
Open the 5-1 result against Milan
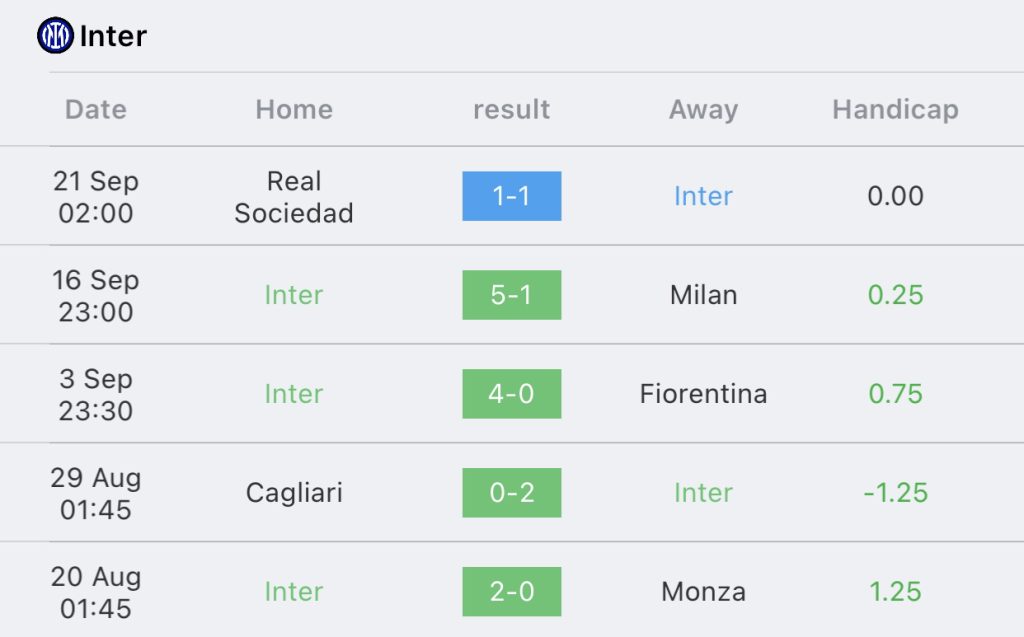tap(511, 295)
